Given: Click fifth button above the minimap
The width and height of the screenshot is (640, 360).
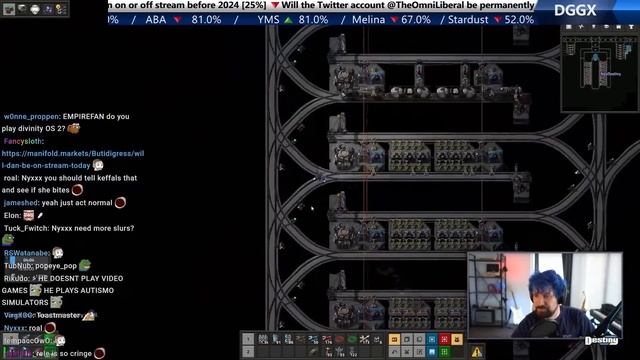Looking at the screenshot, I should tap(618, 27).
